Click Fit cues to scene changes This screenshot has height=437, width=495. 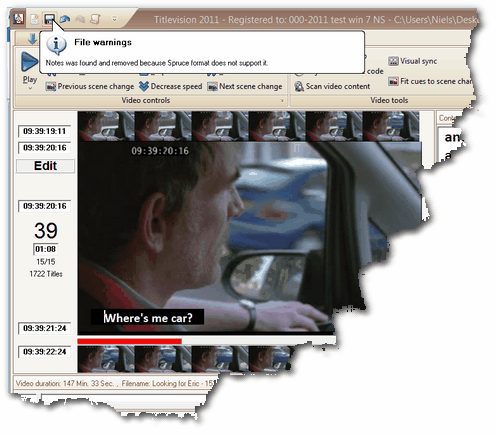coord(431,81)
